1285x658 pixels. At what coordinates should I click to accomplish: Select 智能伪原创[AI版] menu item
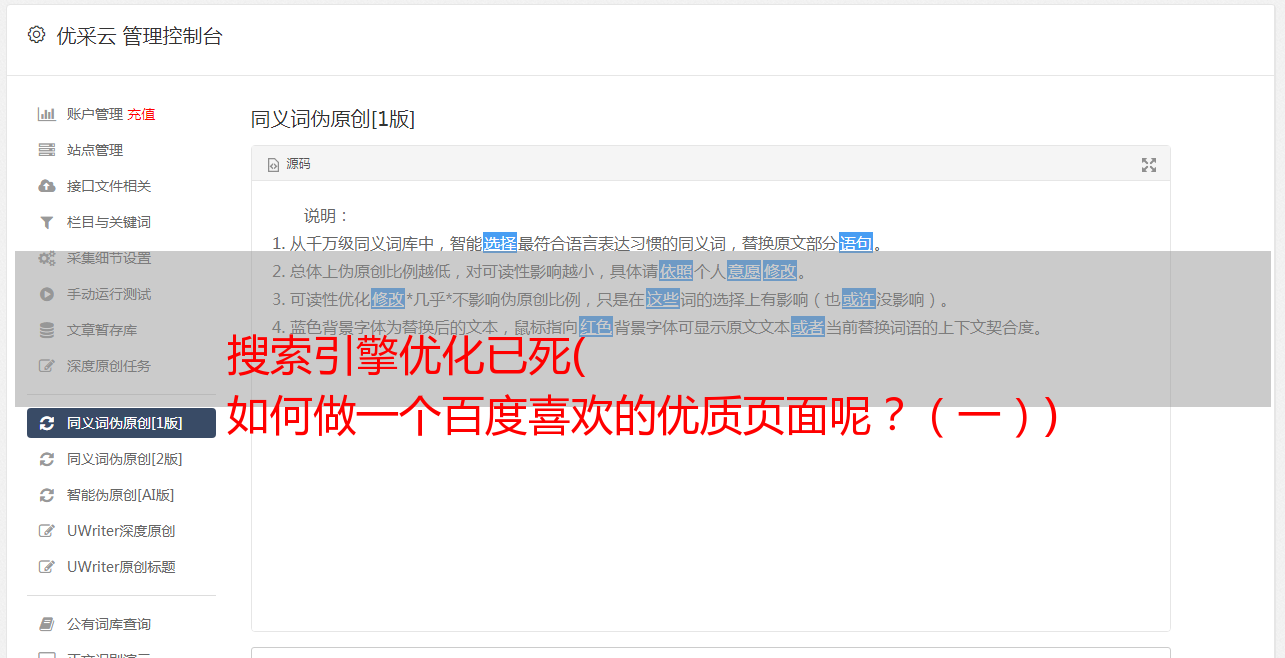tap(121, 495)
